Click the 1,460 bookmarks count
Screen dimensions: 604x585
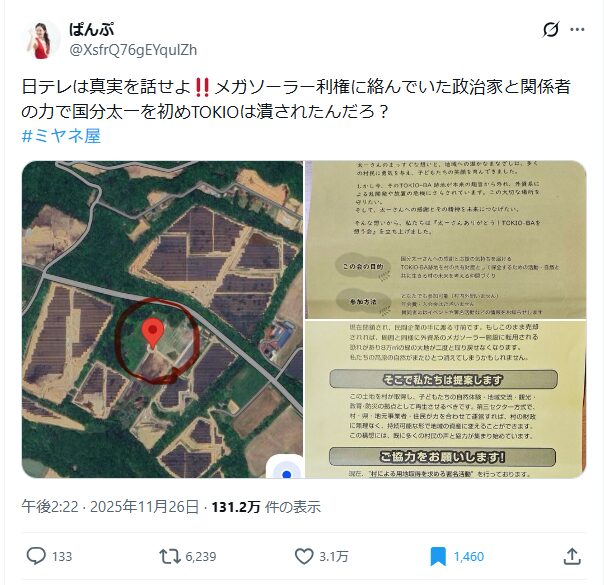tap(468, 557)
